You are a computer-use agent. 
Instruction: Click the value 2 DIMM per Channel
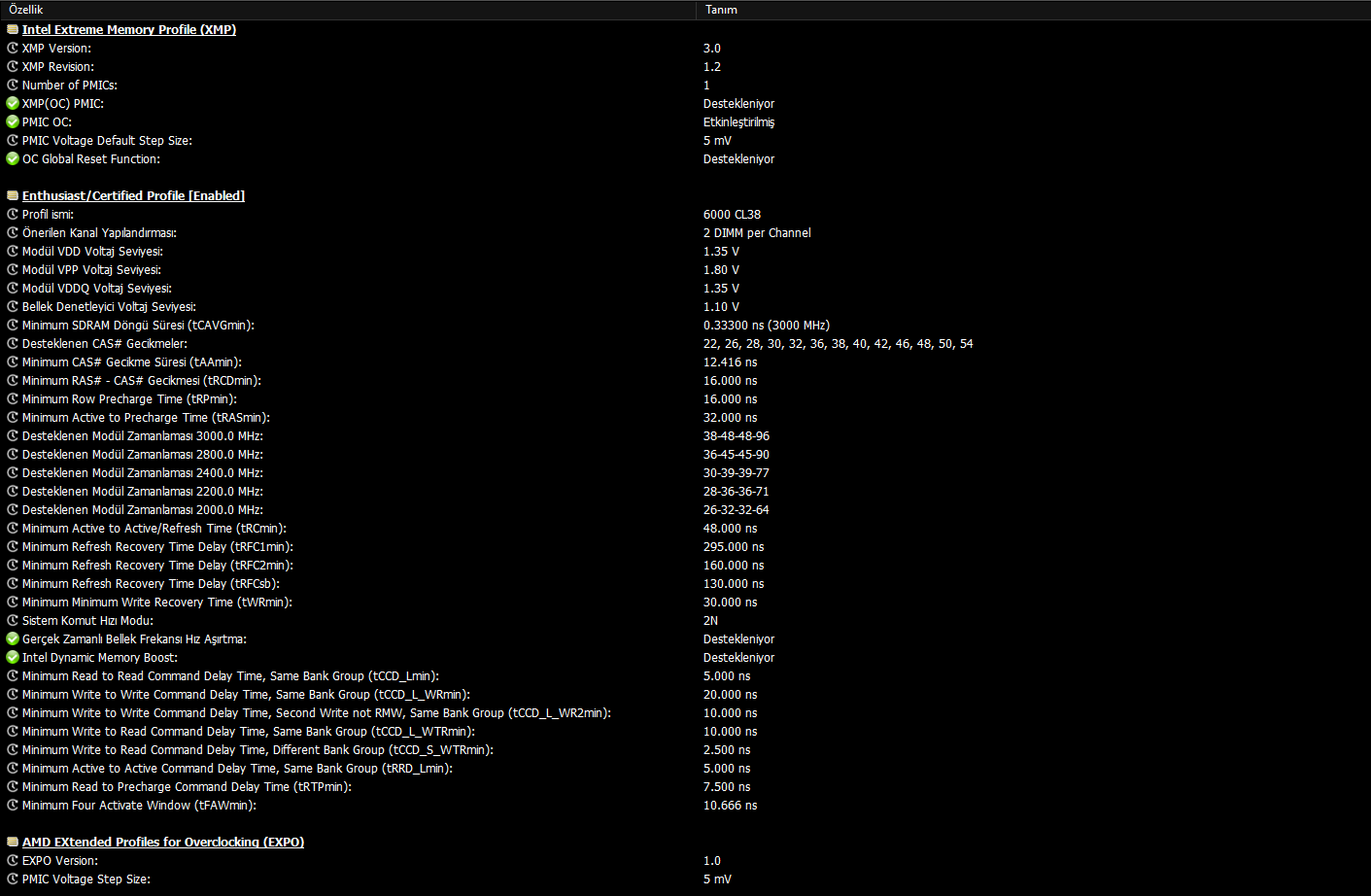pos(757,233)
